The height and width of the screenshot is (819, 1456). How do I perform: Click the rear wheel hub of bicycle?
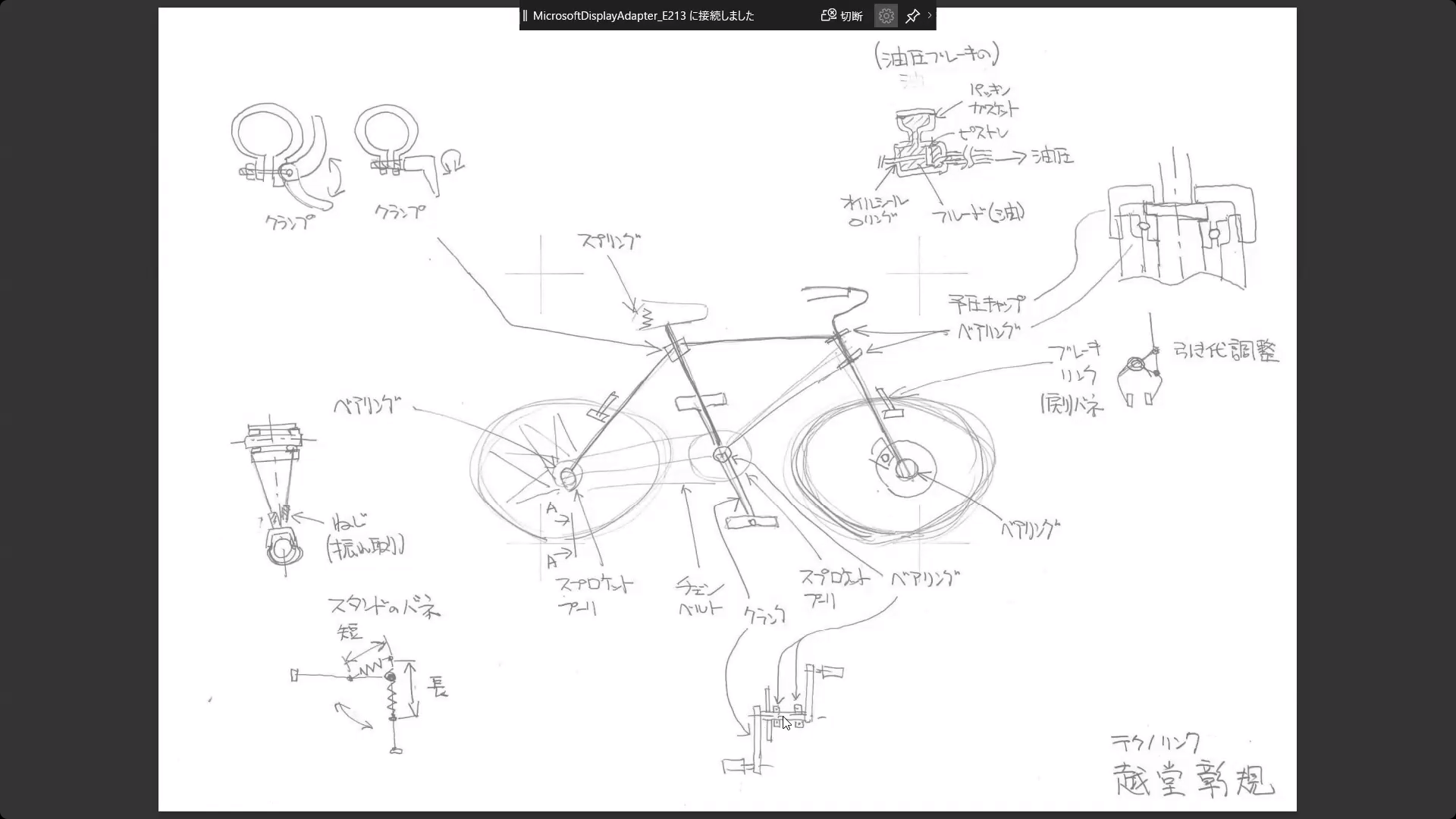(566, 477)
